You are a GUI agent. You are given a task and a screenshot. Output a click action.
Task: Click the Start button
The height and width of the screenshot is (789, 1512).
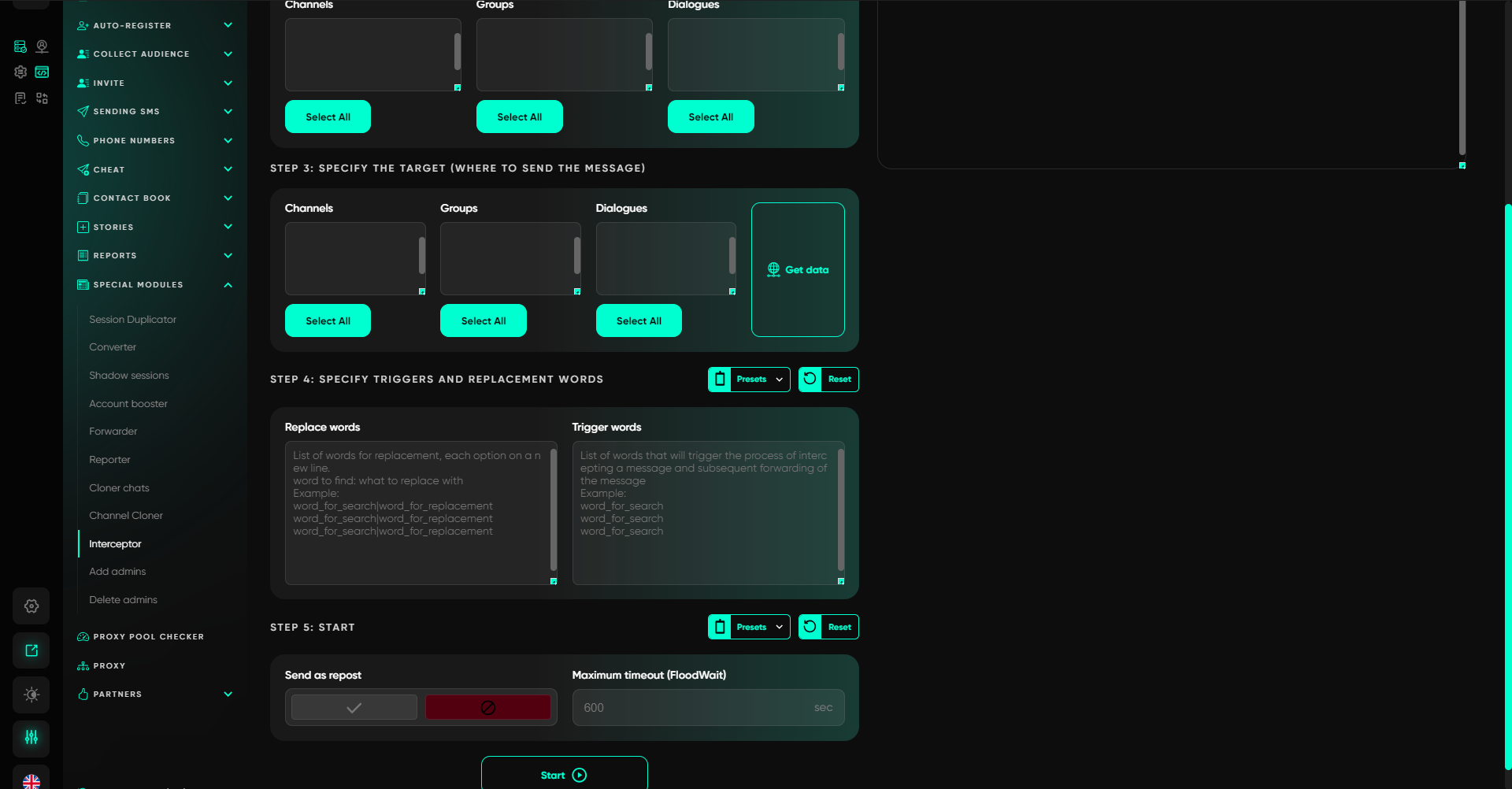[565, 775]
